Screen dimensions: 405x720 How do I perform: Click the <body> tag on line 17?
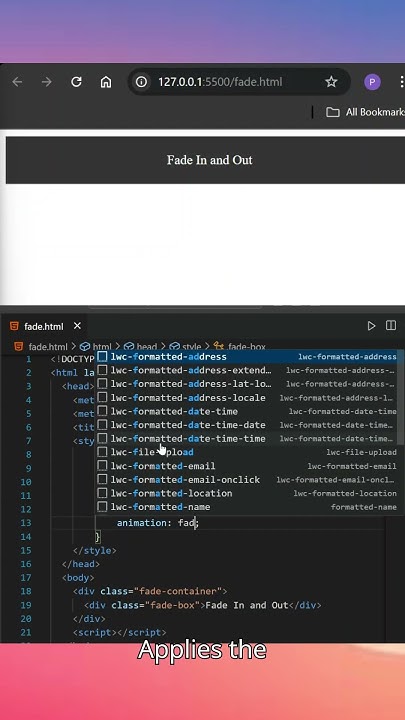(78, 578)
